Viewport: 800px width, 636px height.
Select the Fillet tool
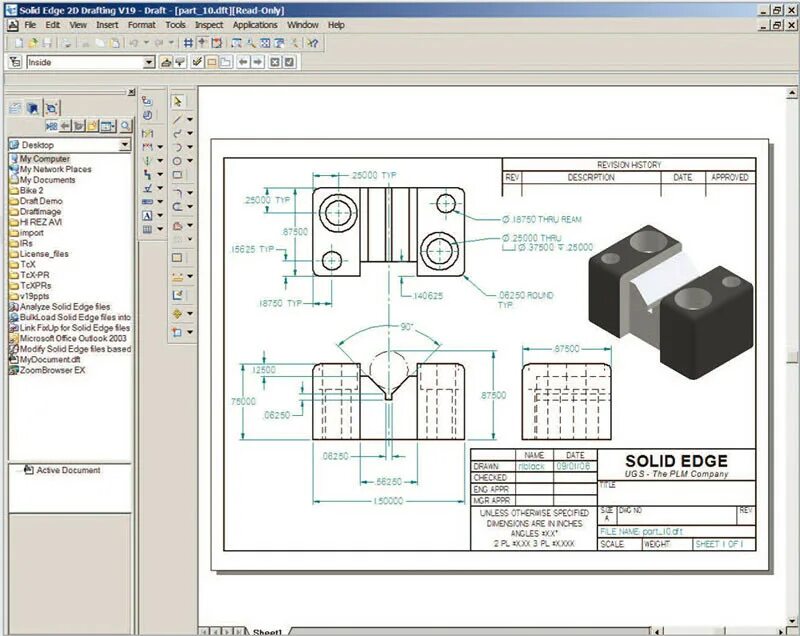[x=177, y=193]
